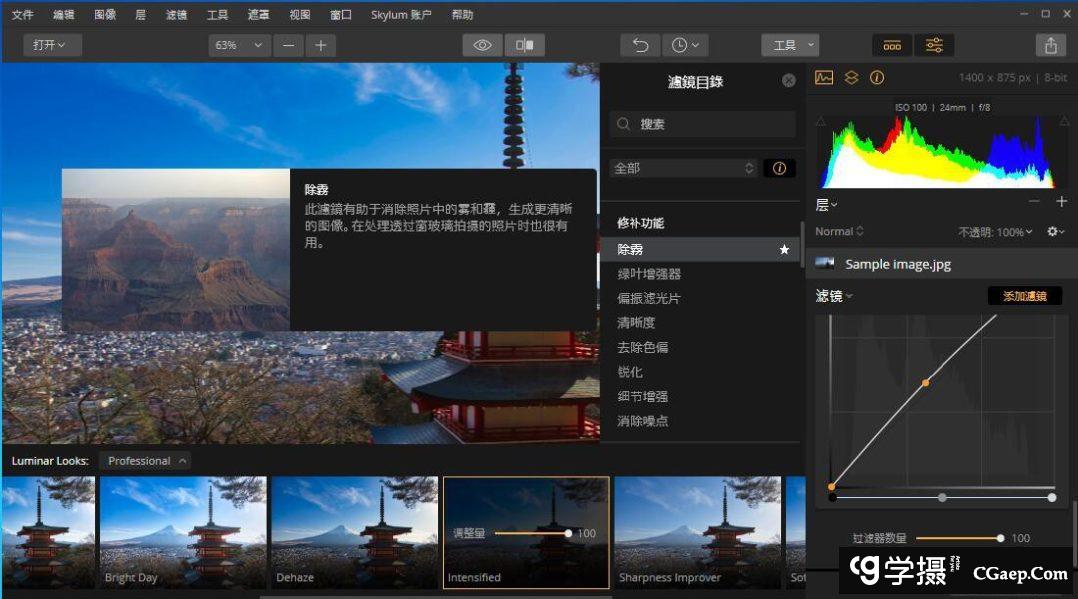Open the 63% zoom level dropdown
The image size is (1078, 599).
point(239,45)
